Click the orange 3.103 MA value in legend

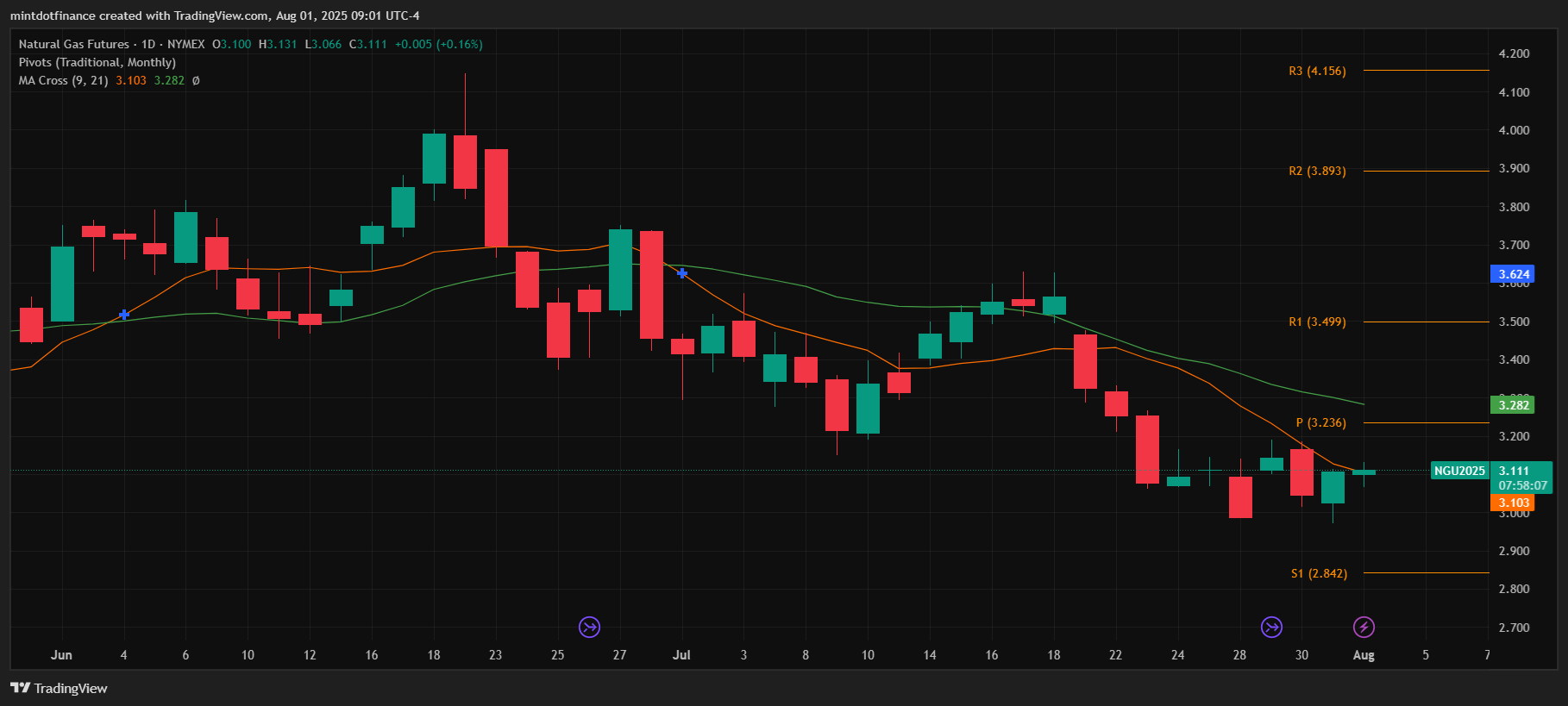point(131,80)
